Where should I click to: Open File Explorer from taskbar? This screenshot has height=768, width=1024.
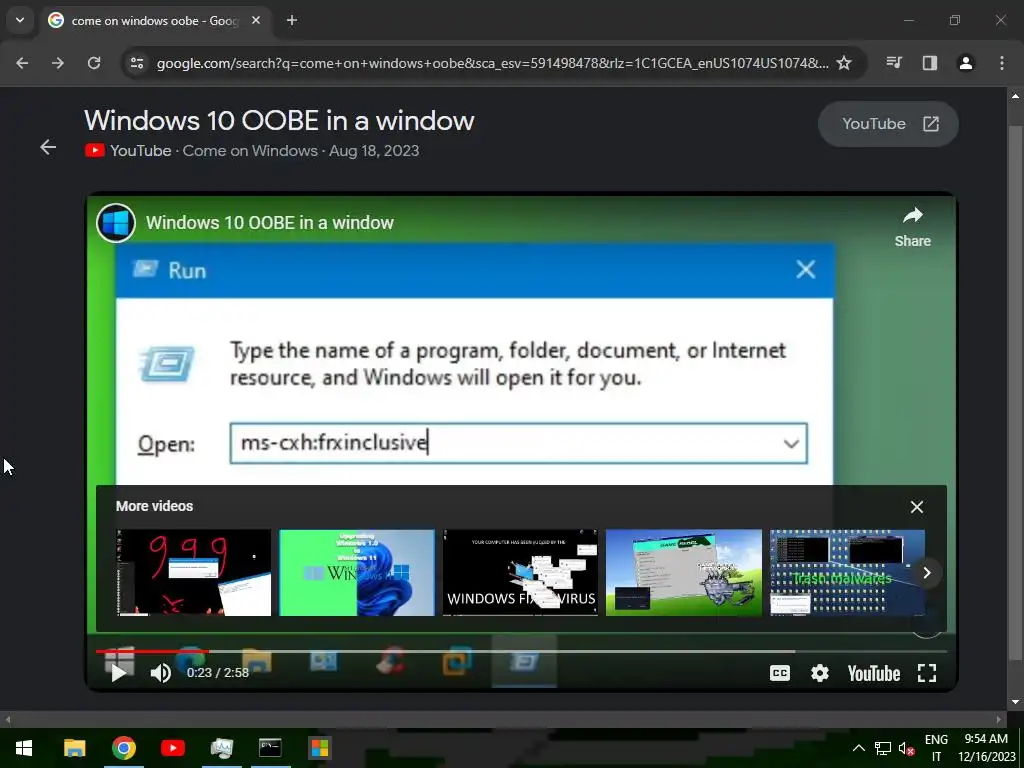[x=74, y=748]
